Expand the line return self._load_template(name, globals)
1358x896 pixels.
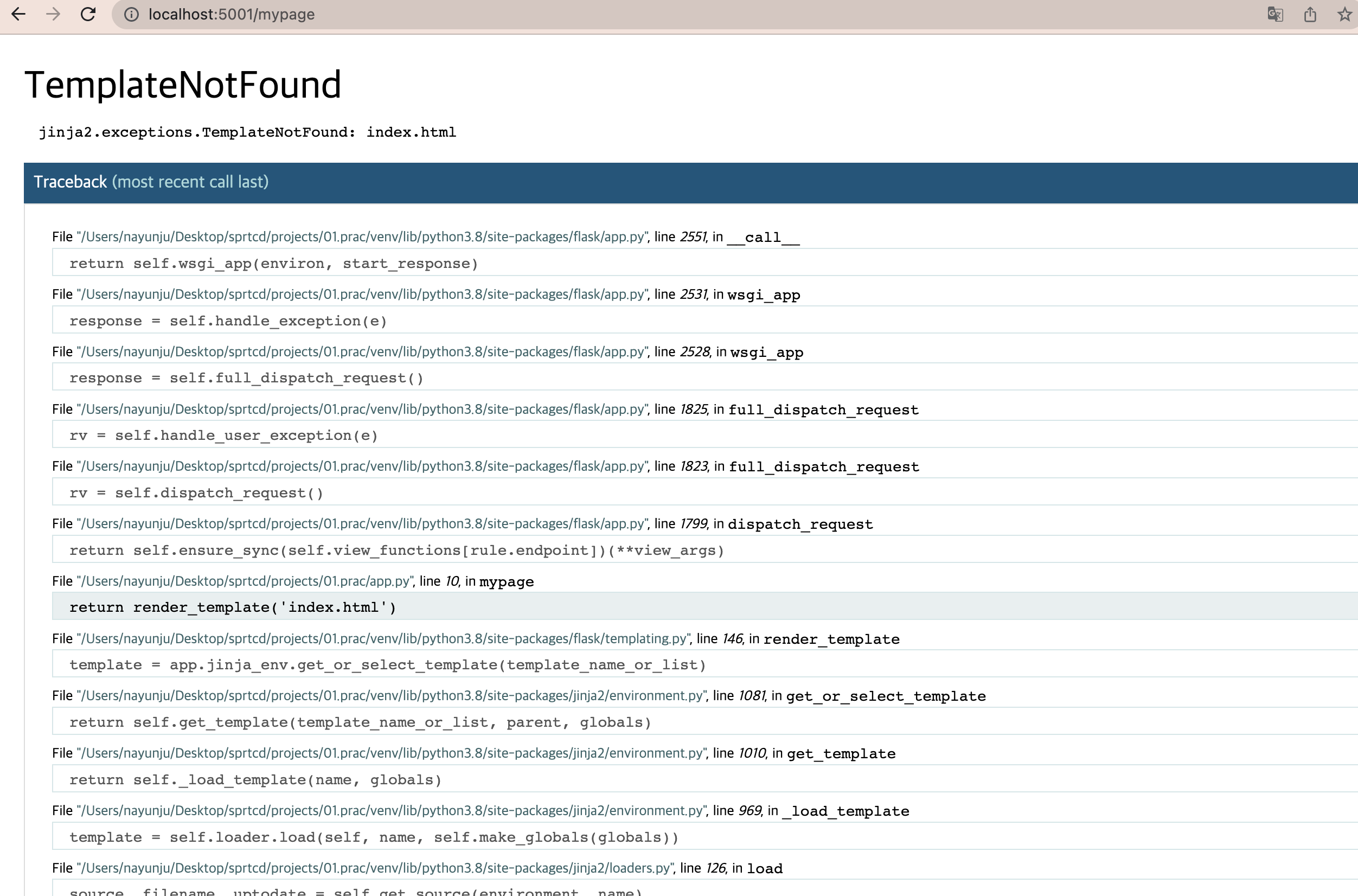click(705, 779)
